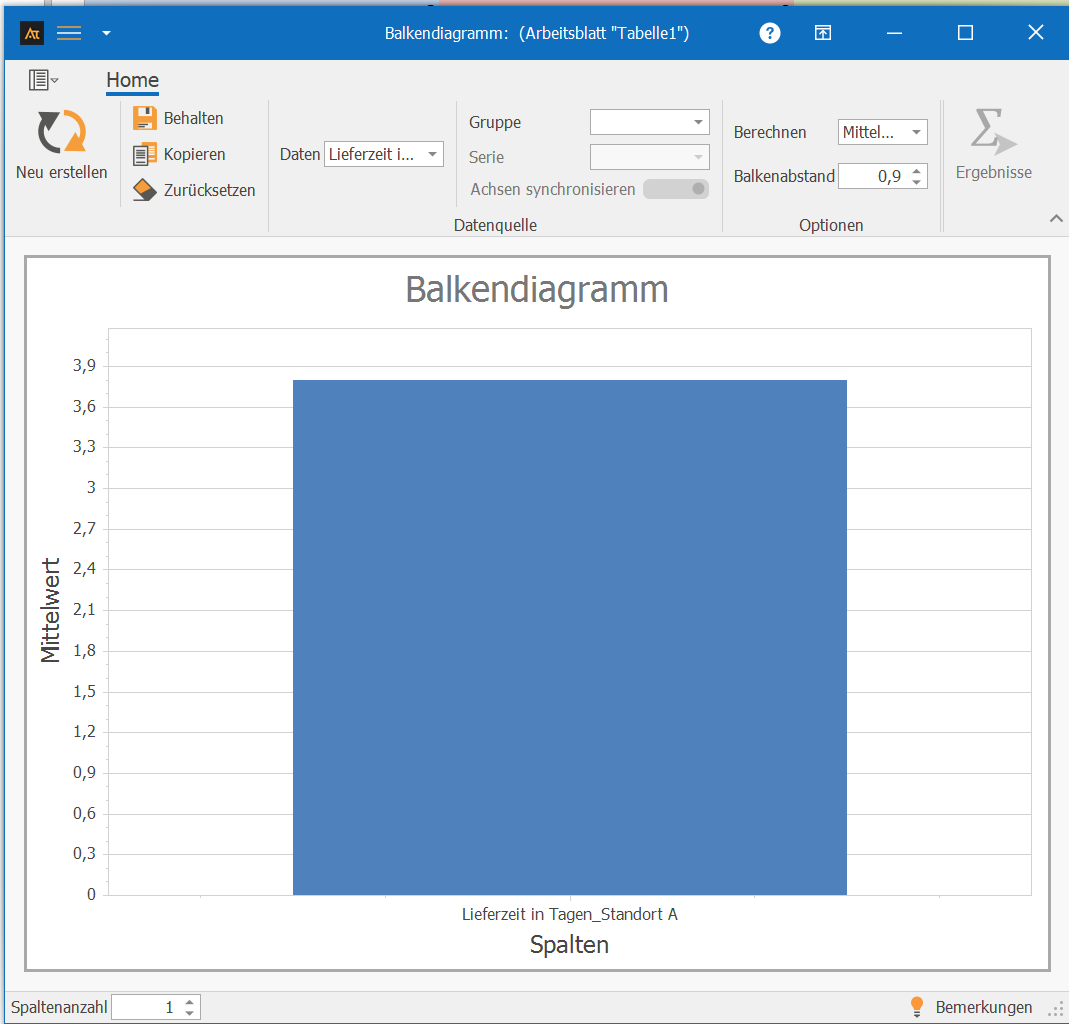Click the Kopieren copy icon
This screenshot has width=1069, height=1024.
(145, 154)
